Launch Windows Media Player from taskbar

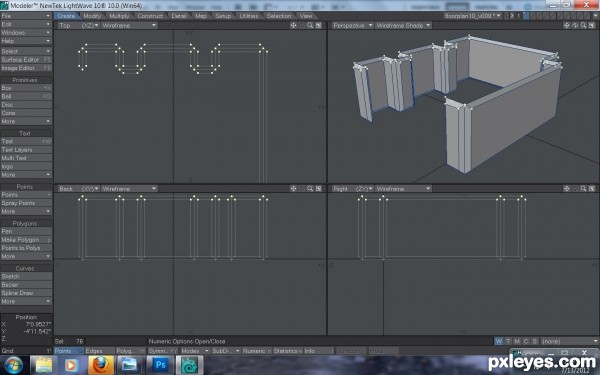click(x=72, y=365)
